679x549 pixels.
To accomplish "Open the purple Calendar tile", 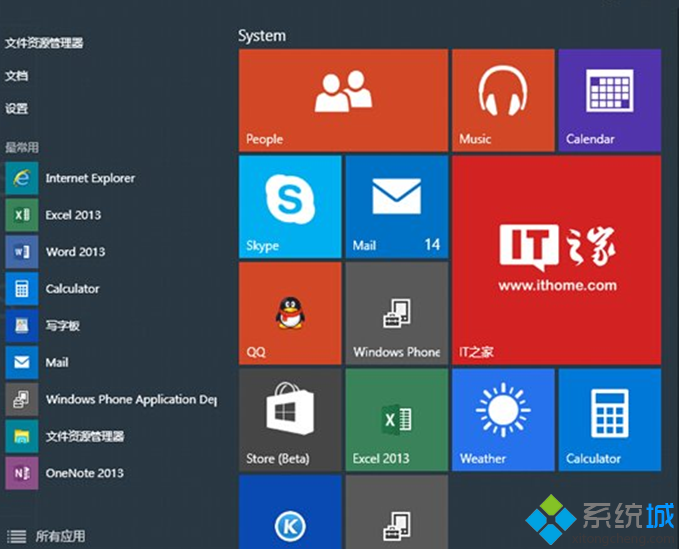I will 609,100.
